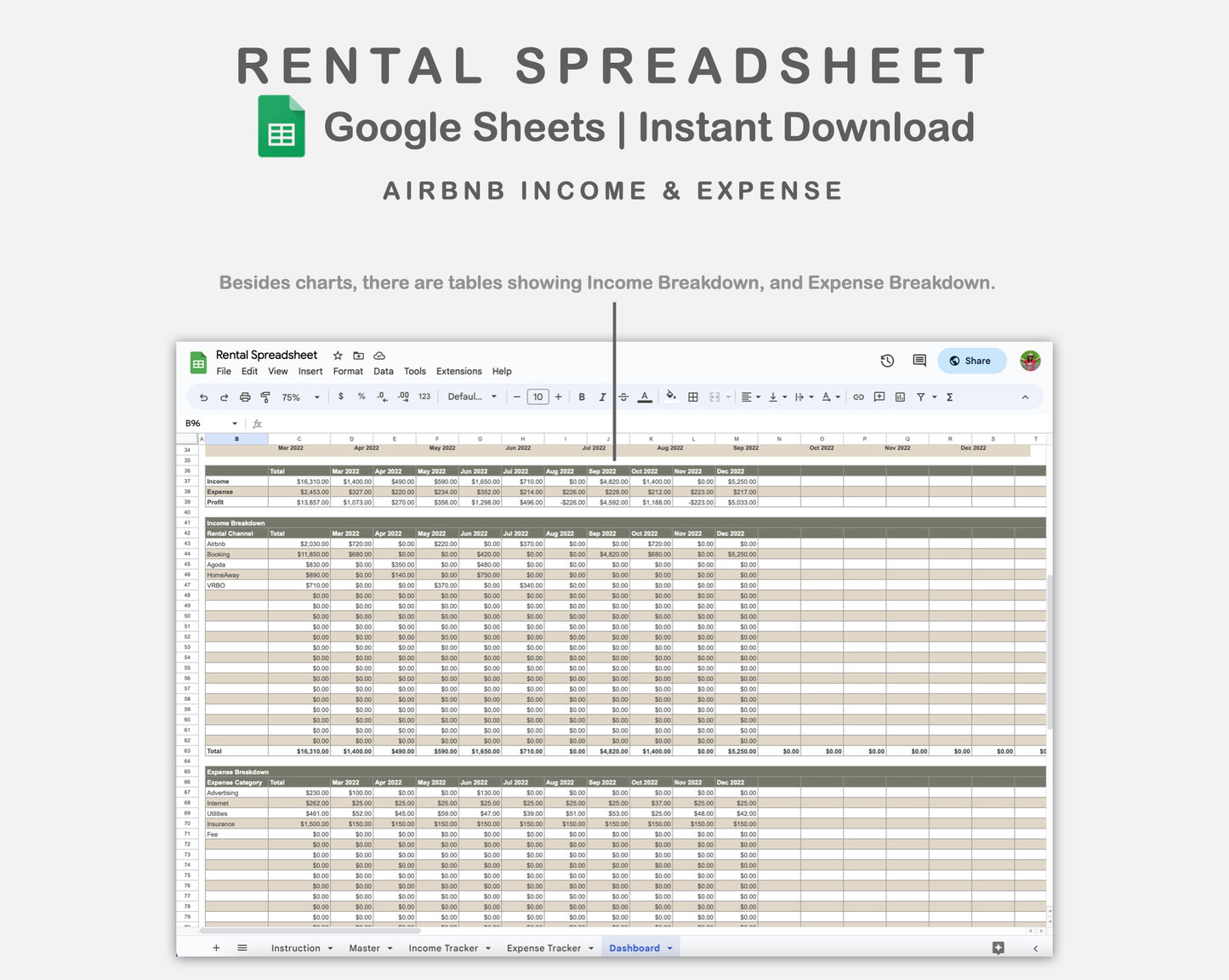Select the Insert link icon
This screenshot has height=980, width=1229.
857,396
